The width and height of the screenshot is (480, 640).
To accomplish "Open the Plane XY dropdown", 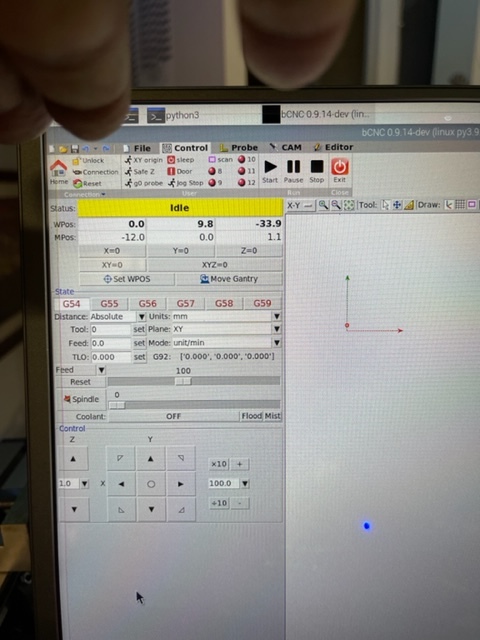I will pos(276,329).
